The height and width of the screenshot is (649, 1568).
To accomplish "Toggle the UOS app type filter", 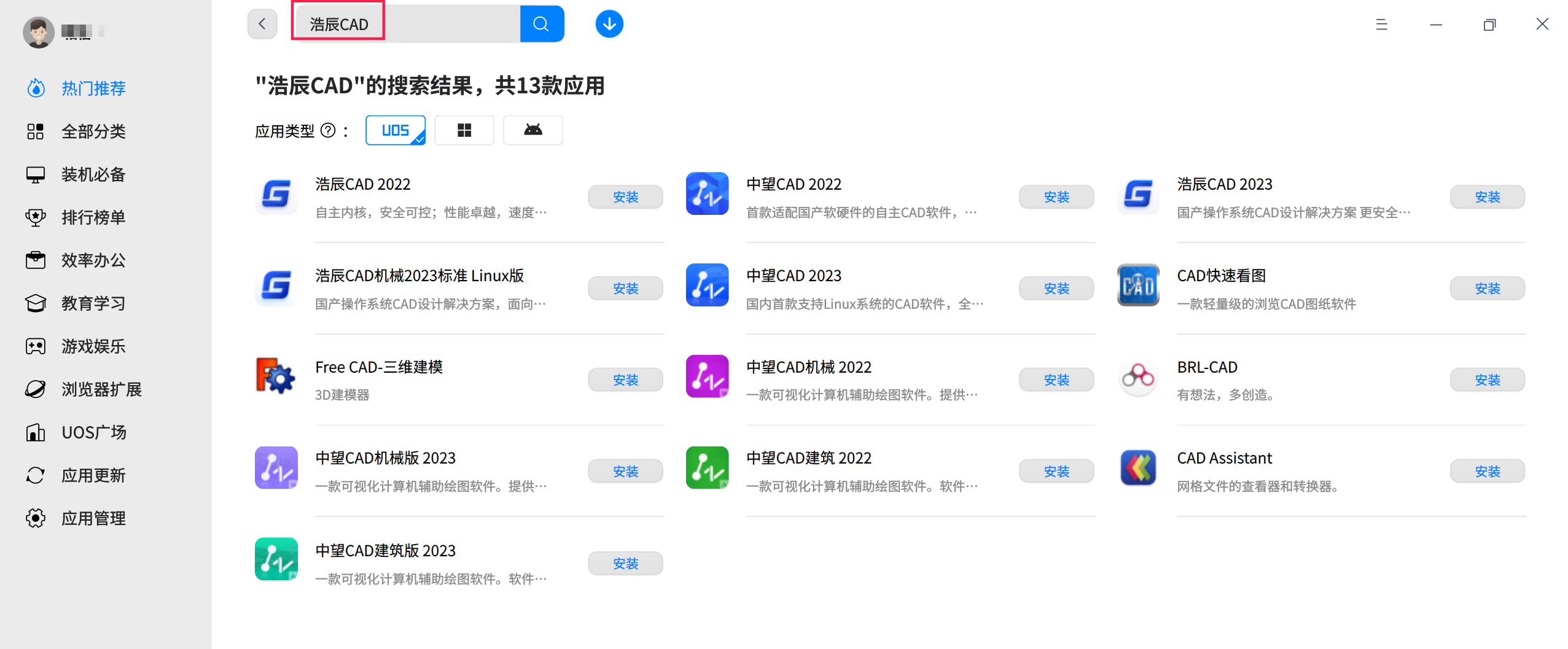I will point(395,130).
